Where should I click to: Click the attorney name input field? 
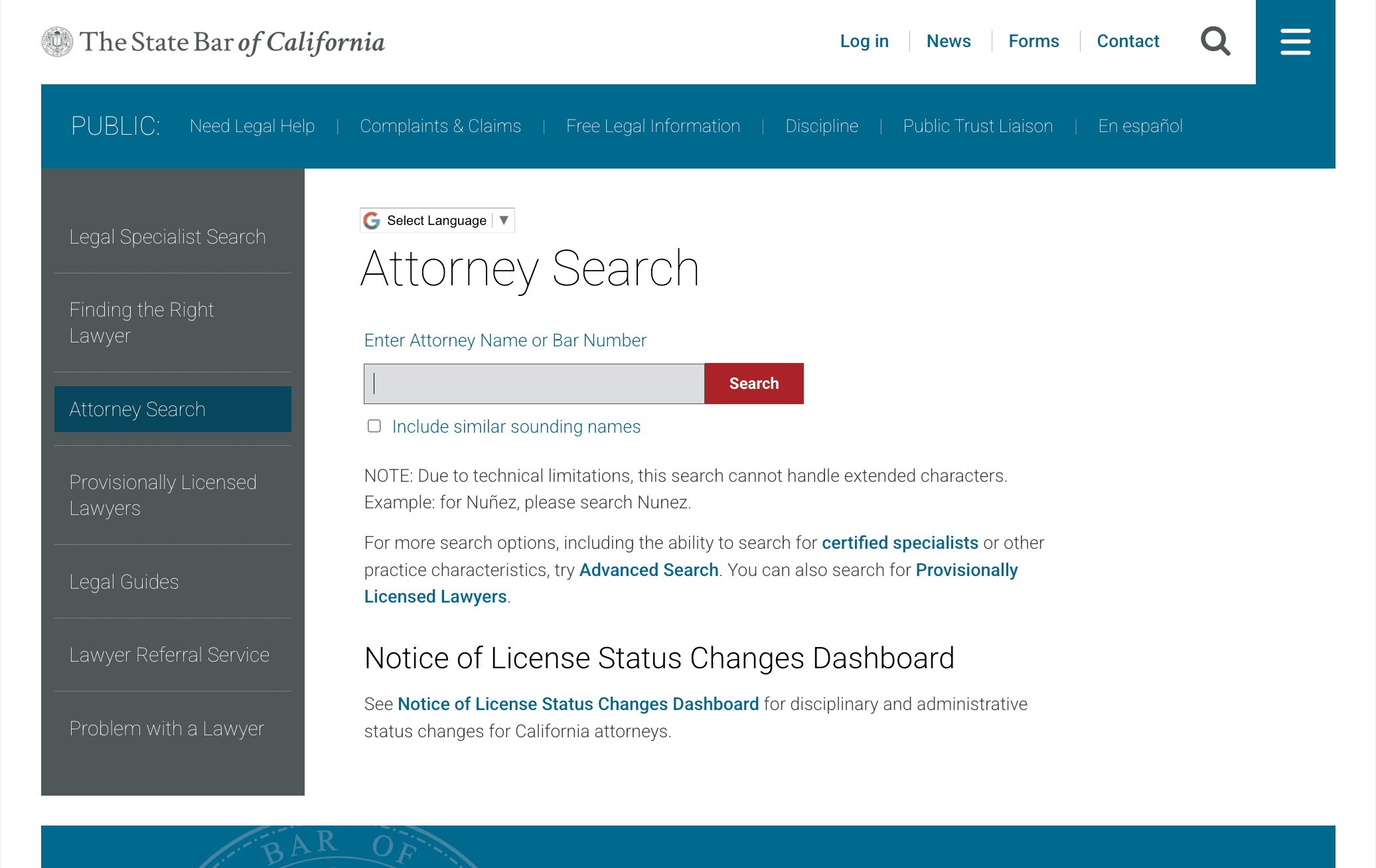(534, 384)
